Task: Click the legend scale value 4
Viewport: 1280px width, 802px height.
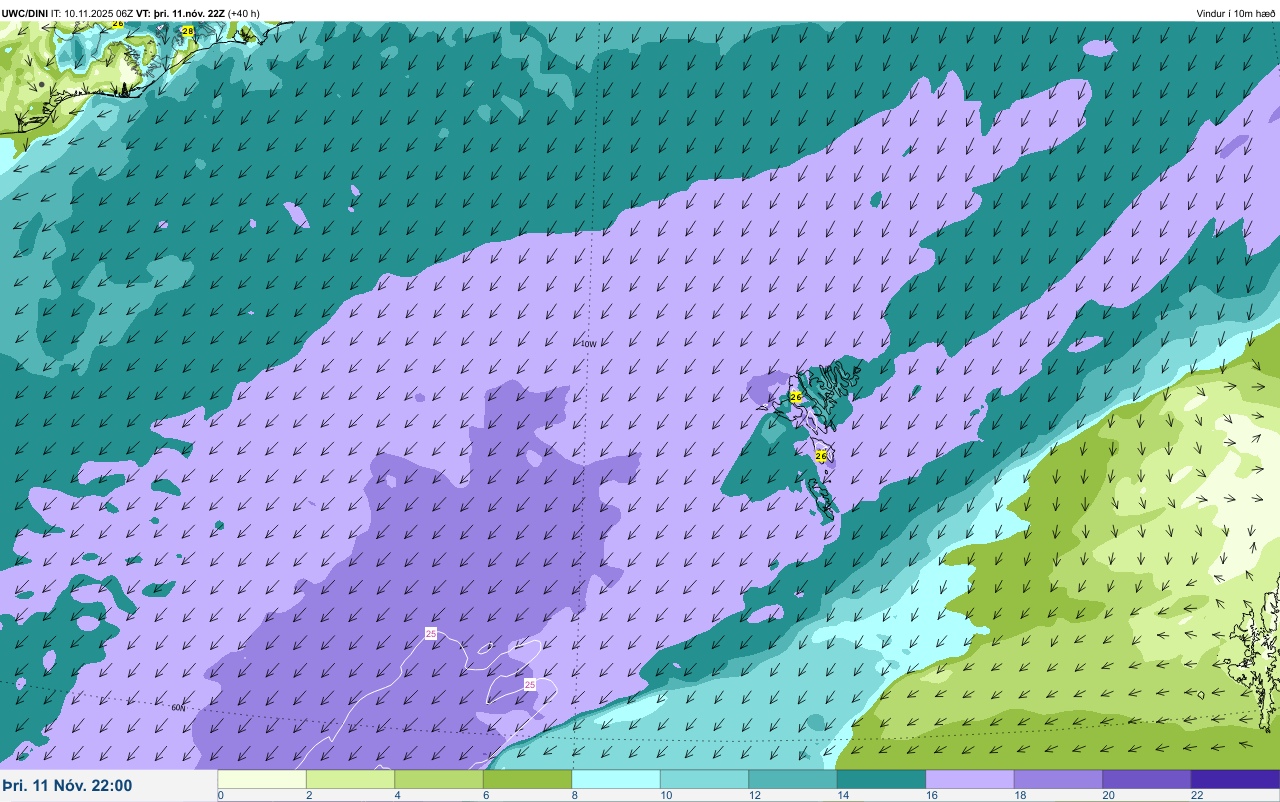Action: [398, 795]
